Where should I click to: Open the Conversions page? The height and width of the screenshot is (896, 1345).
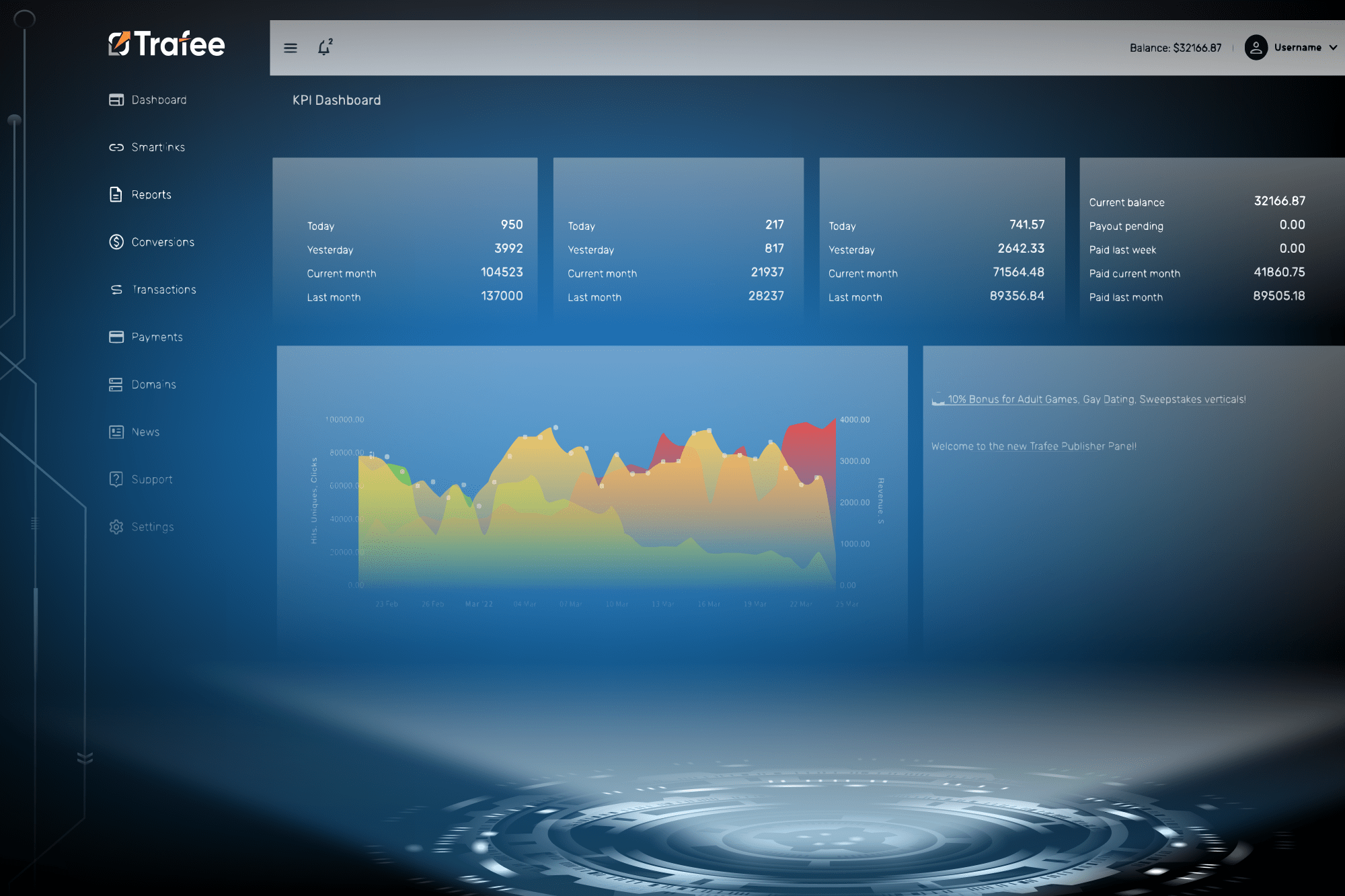[x=163, y=242]
